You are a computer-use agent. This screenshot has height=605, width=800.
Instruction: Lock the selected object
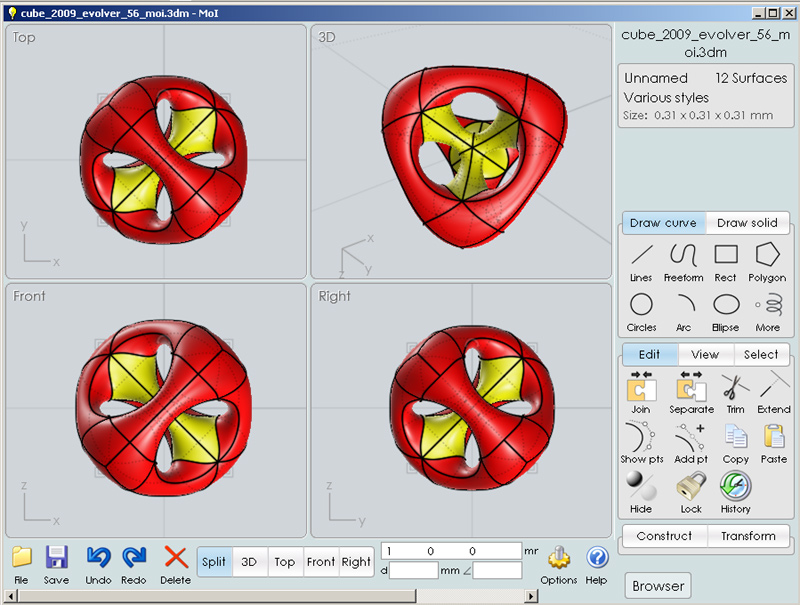tap(691, 492)
